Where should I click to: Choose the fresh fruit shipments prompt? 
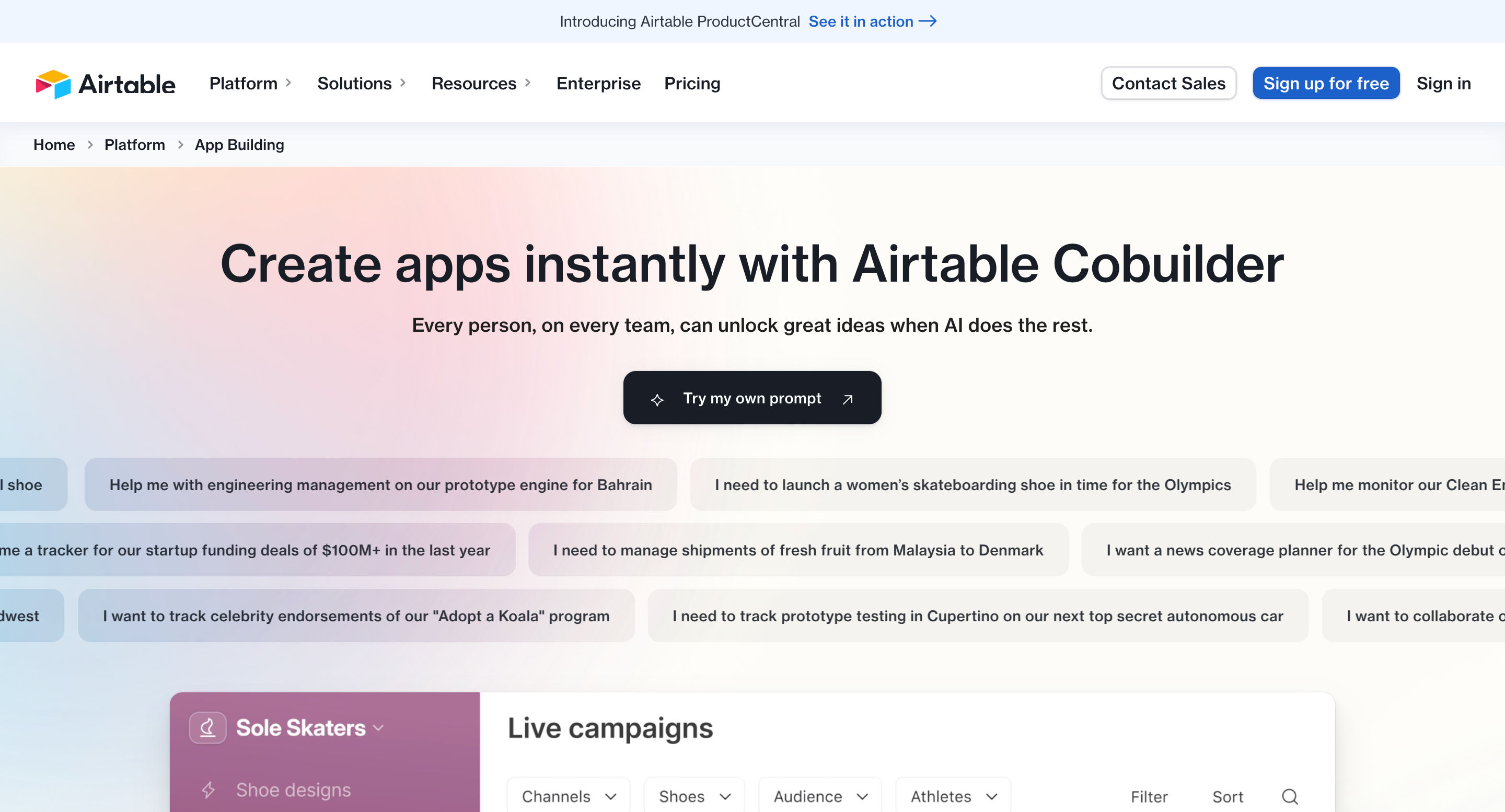click(x=798, y=550)
